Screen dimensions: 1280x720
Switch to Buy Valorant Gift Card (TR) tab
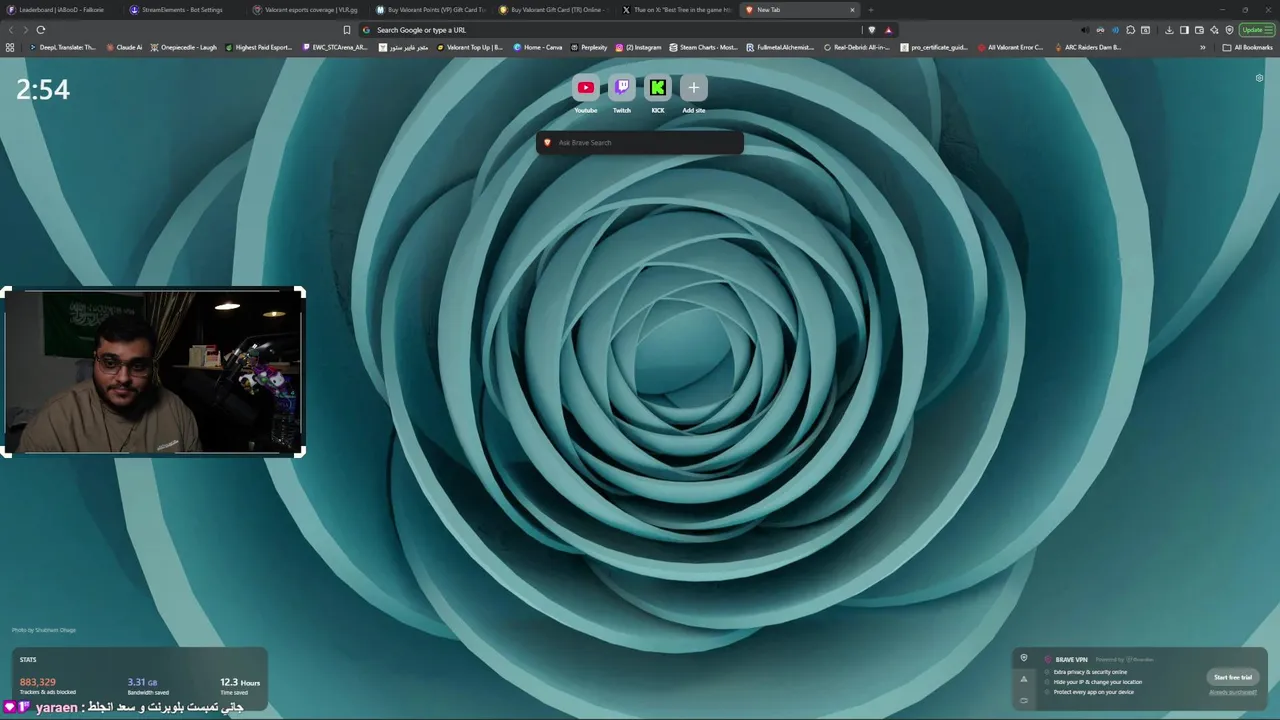pyautogui.click(x=553, y=10)
